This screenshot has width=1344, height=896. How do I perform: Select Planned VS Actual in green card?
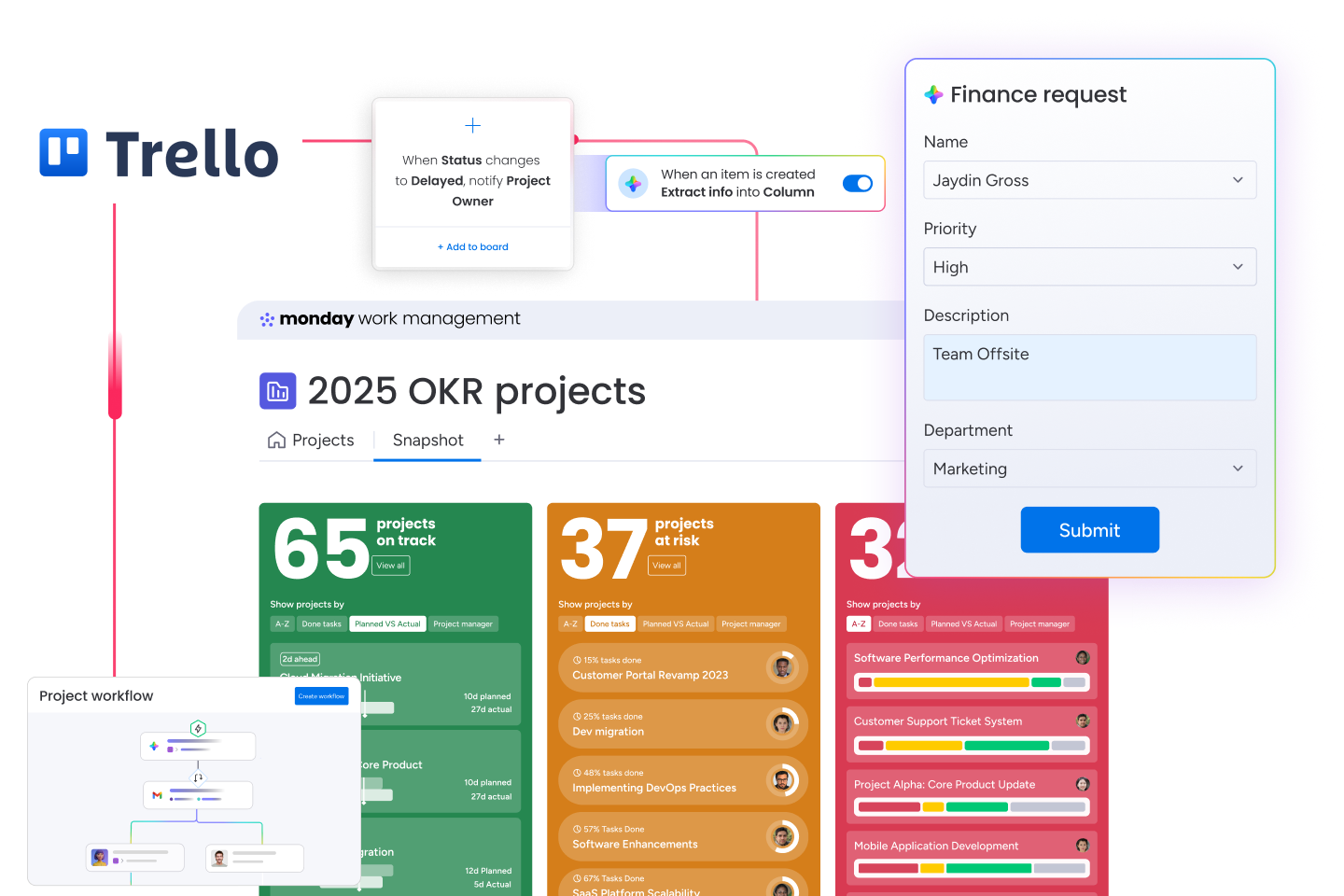click(x=387, y=624)
